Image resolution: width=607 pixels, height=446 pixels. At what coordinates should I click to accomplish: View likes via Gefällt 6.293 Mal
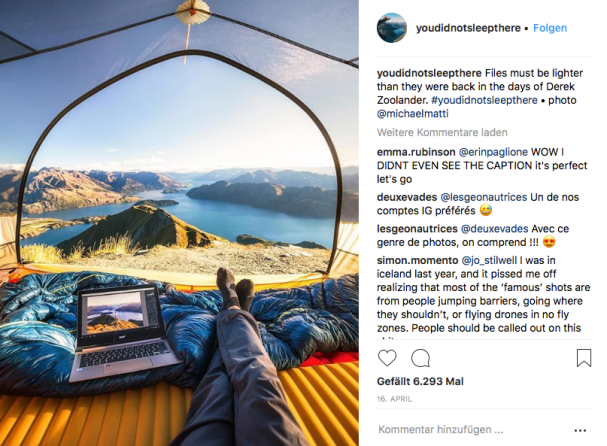(420, 381)
